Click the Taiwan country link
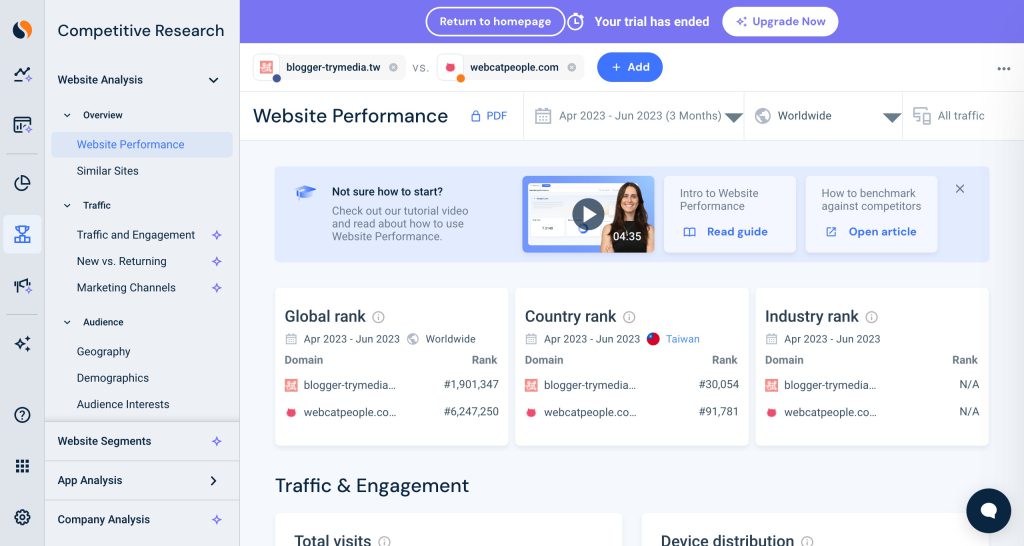 point(682,339)
